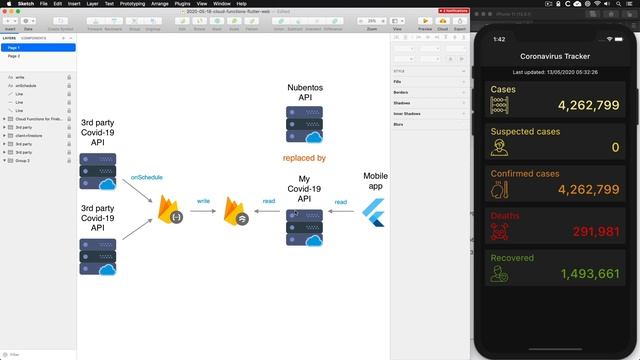Select the Flutter logo on canvas

click(373, 212)
